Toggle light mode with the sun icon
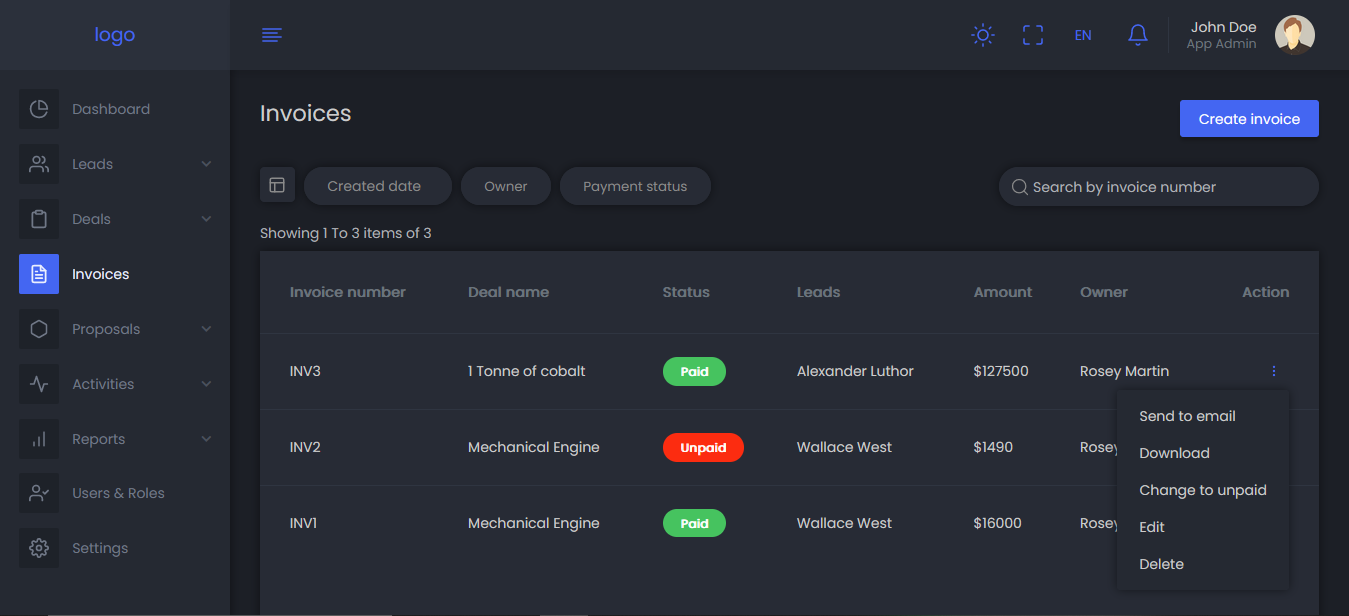 pyautogui.click(x=983, y=35)
